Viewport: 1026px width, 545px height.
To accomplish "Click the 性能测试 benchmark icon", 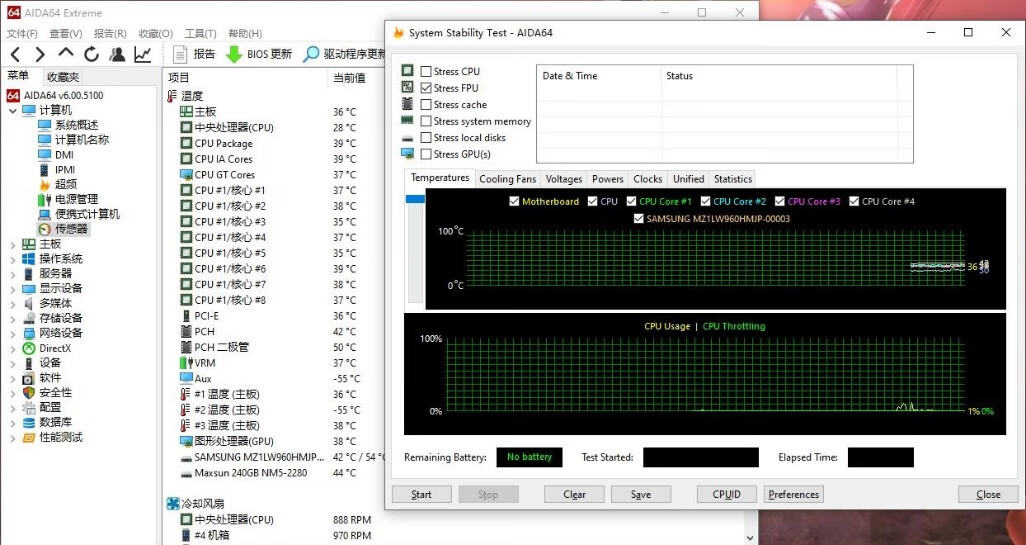I will click(28, 438).
